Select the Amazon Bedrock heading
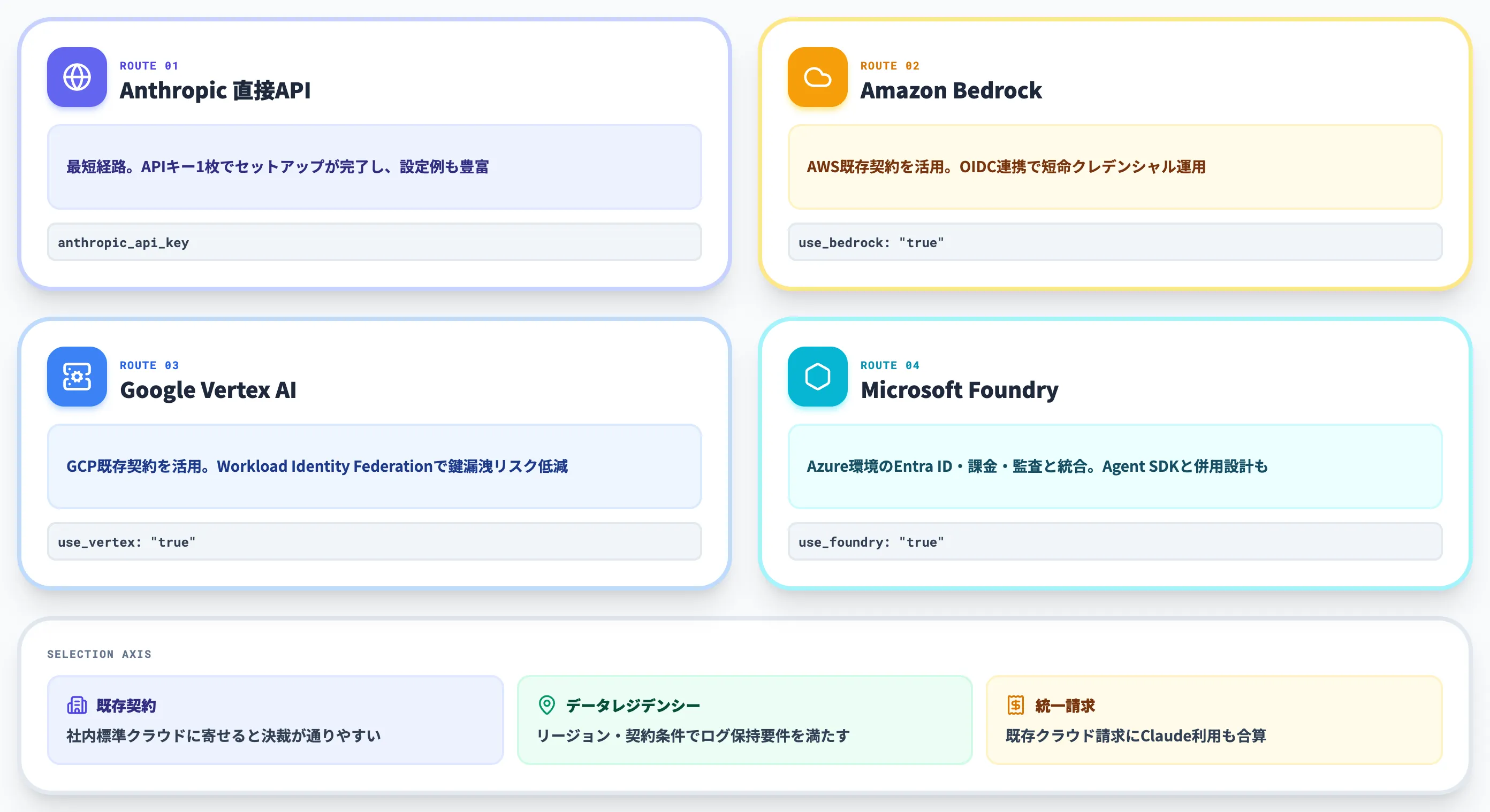 pyautogui.click(x=951, y=91)
